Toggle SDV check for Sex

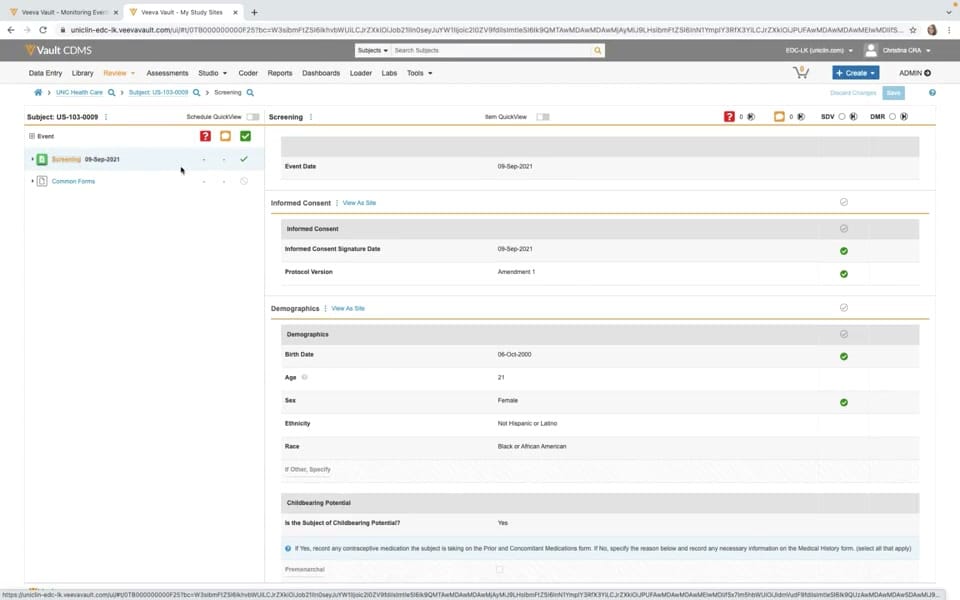coord(844,402)
